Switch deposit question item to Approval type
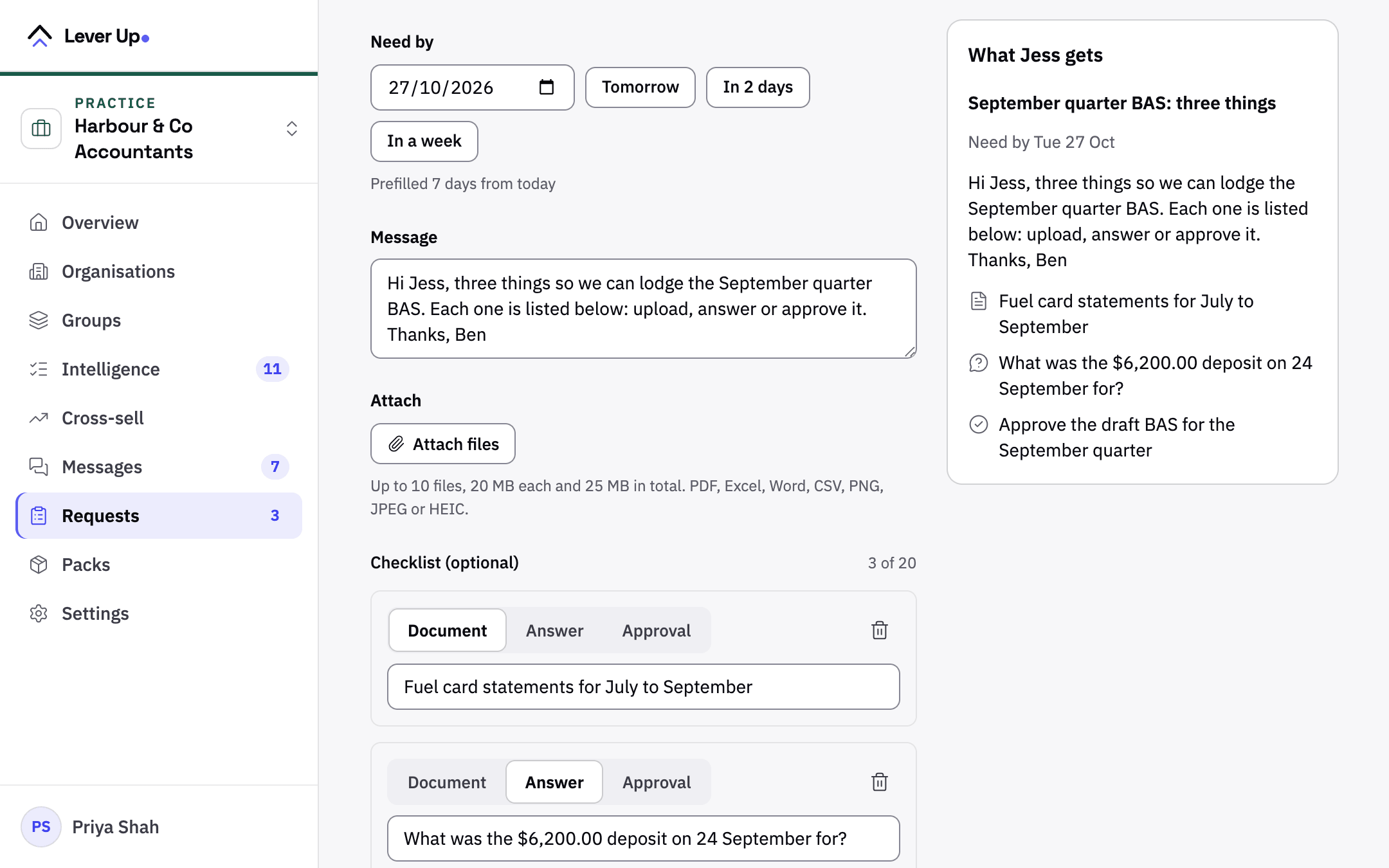Screen dimensions: 1389x868 click(657, 782)
